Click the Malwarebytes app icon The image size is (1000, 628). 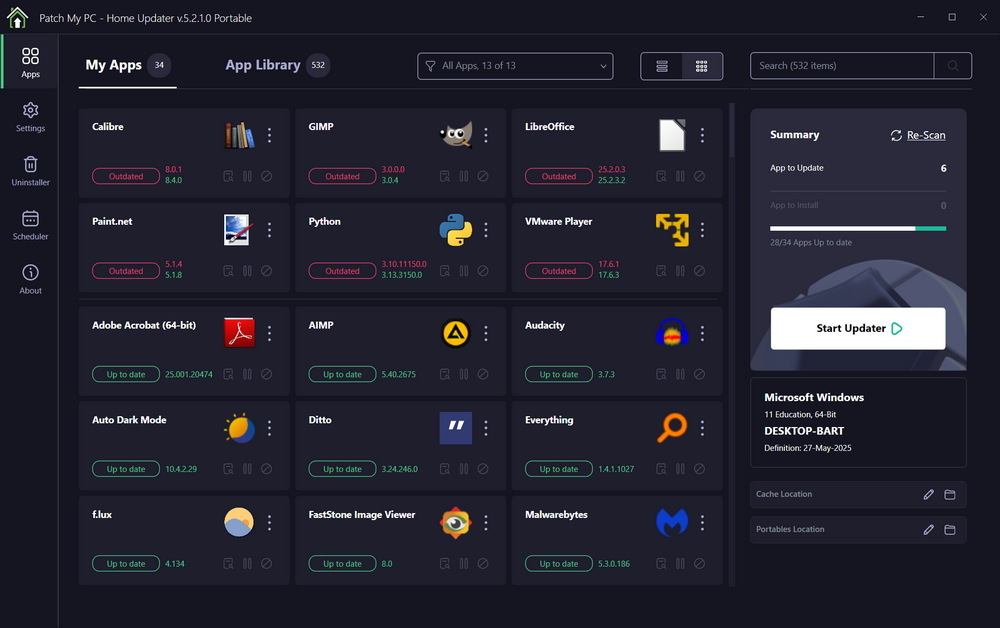672,522
